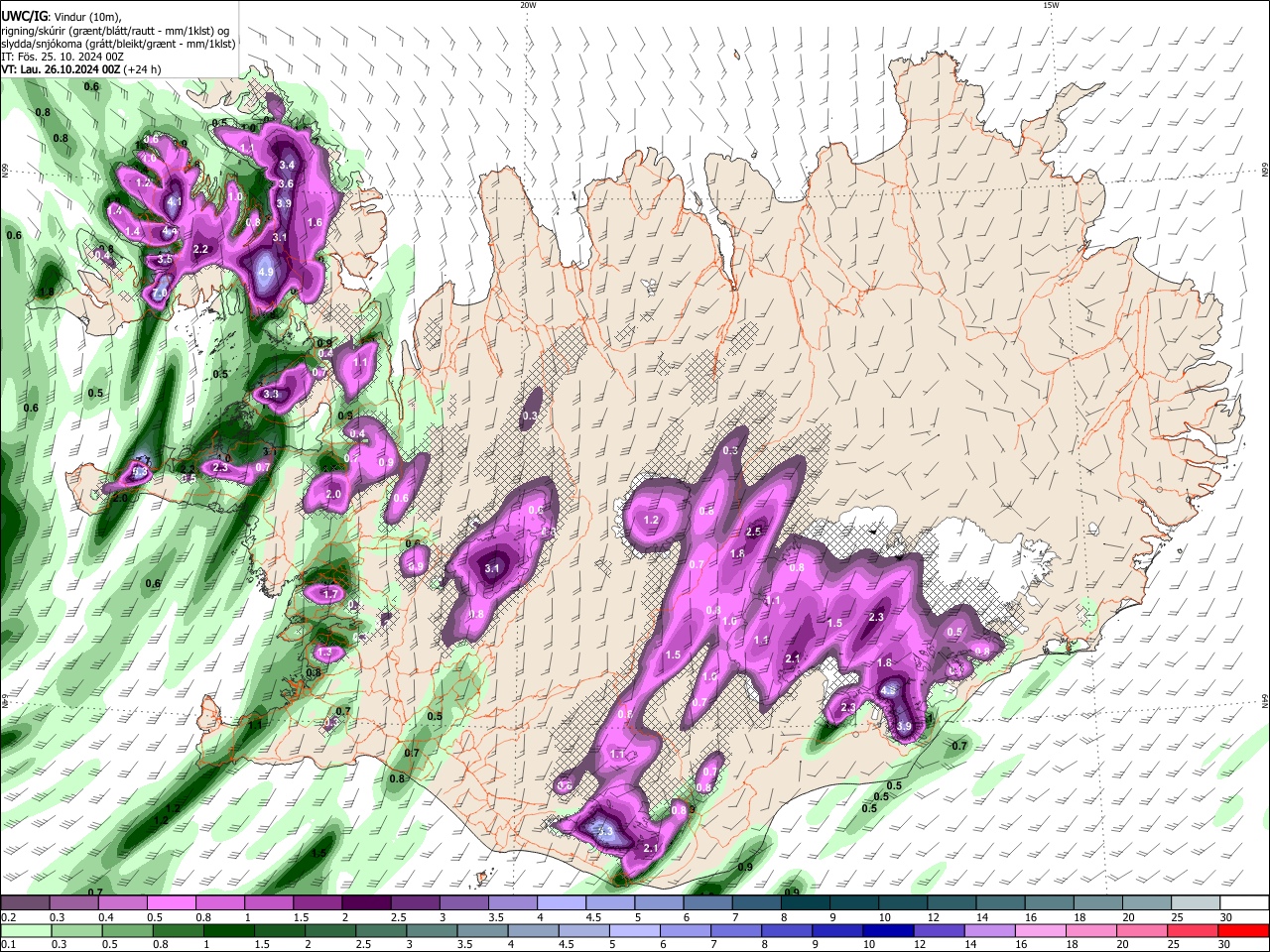Click the upper legend swatch between 2 and 2.5

point(365,902)
